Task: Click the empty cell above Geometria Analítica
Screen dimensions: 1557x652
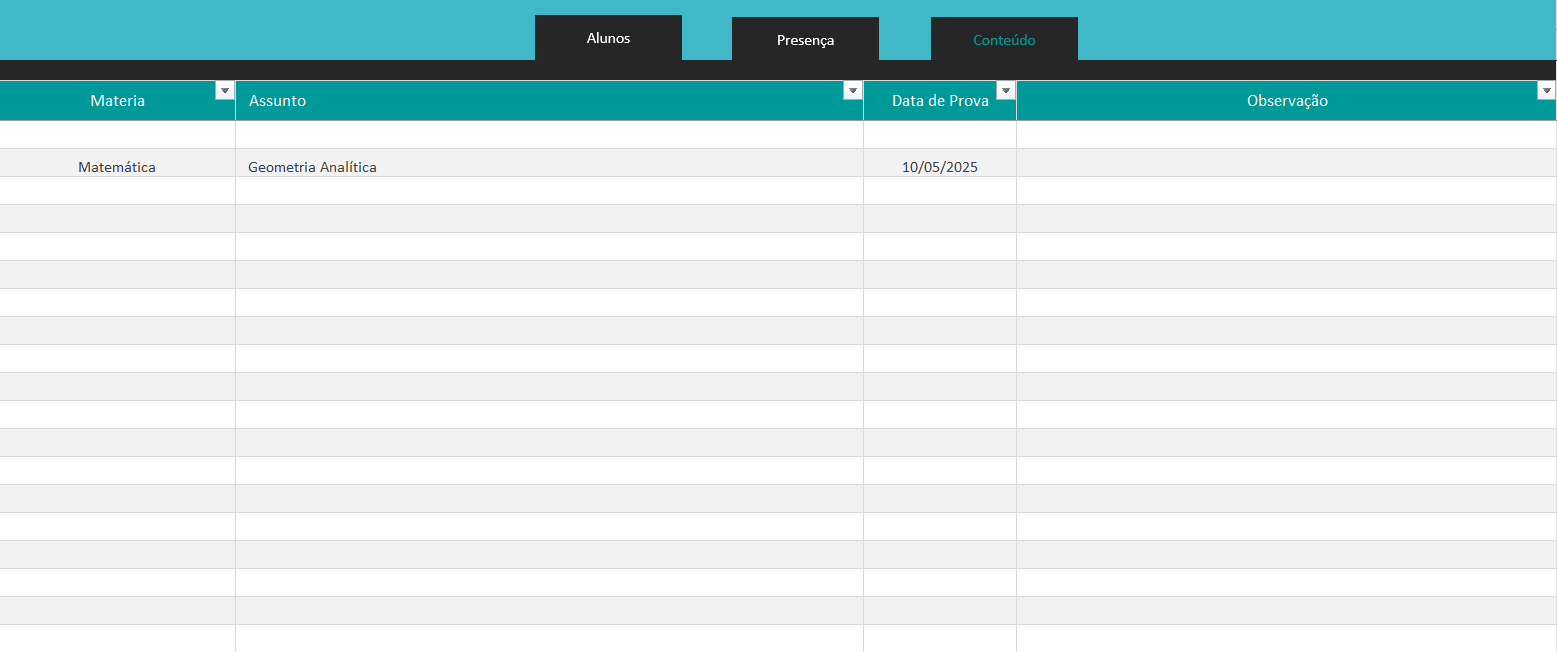Action: pos(549,135)
